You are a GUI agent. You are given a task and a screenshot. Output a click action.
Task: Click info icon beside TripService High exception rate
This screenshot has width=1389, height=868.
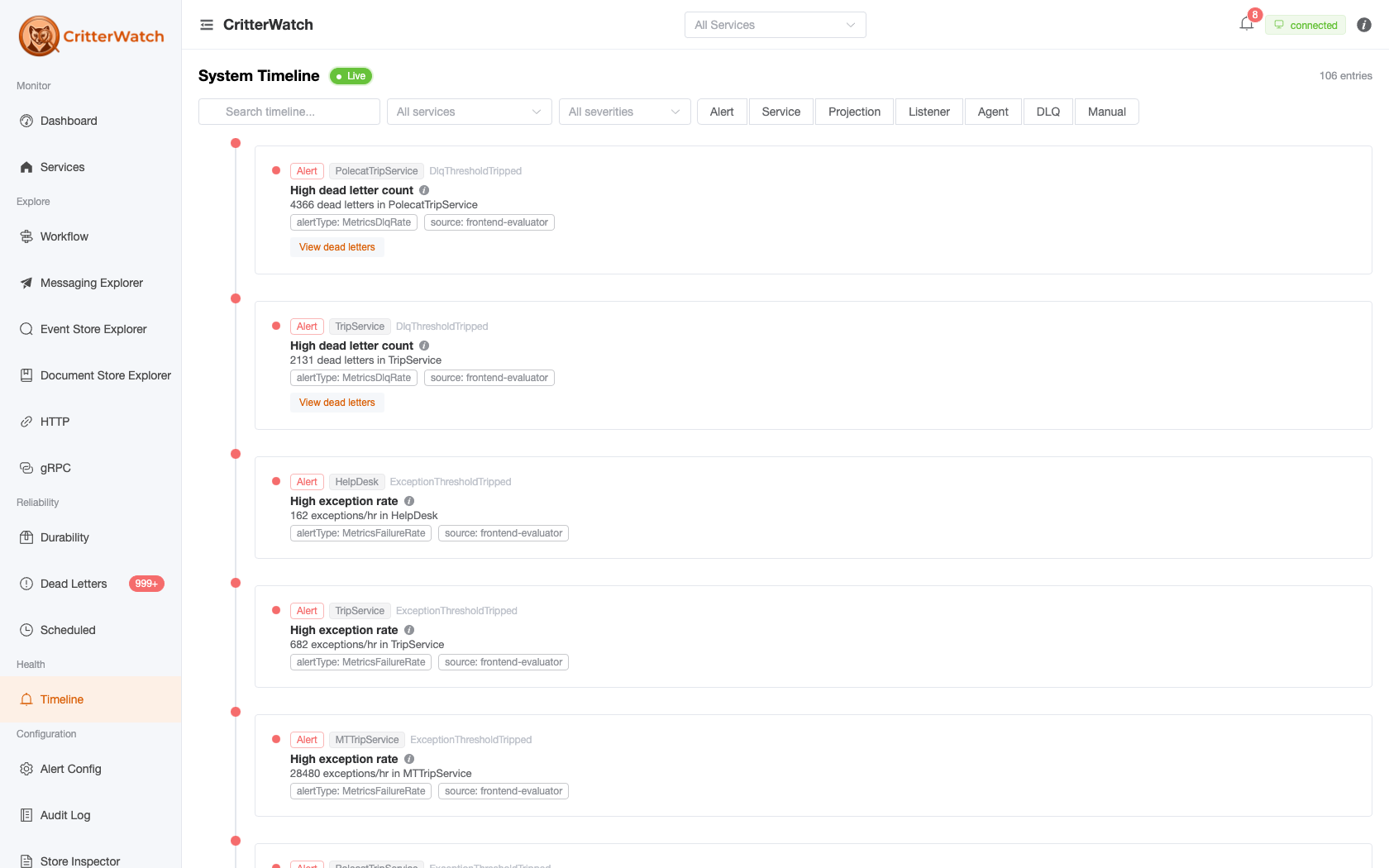click(x=409, y=630)
